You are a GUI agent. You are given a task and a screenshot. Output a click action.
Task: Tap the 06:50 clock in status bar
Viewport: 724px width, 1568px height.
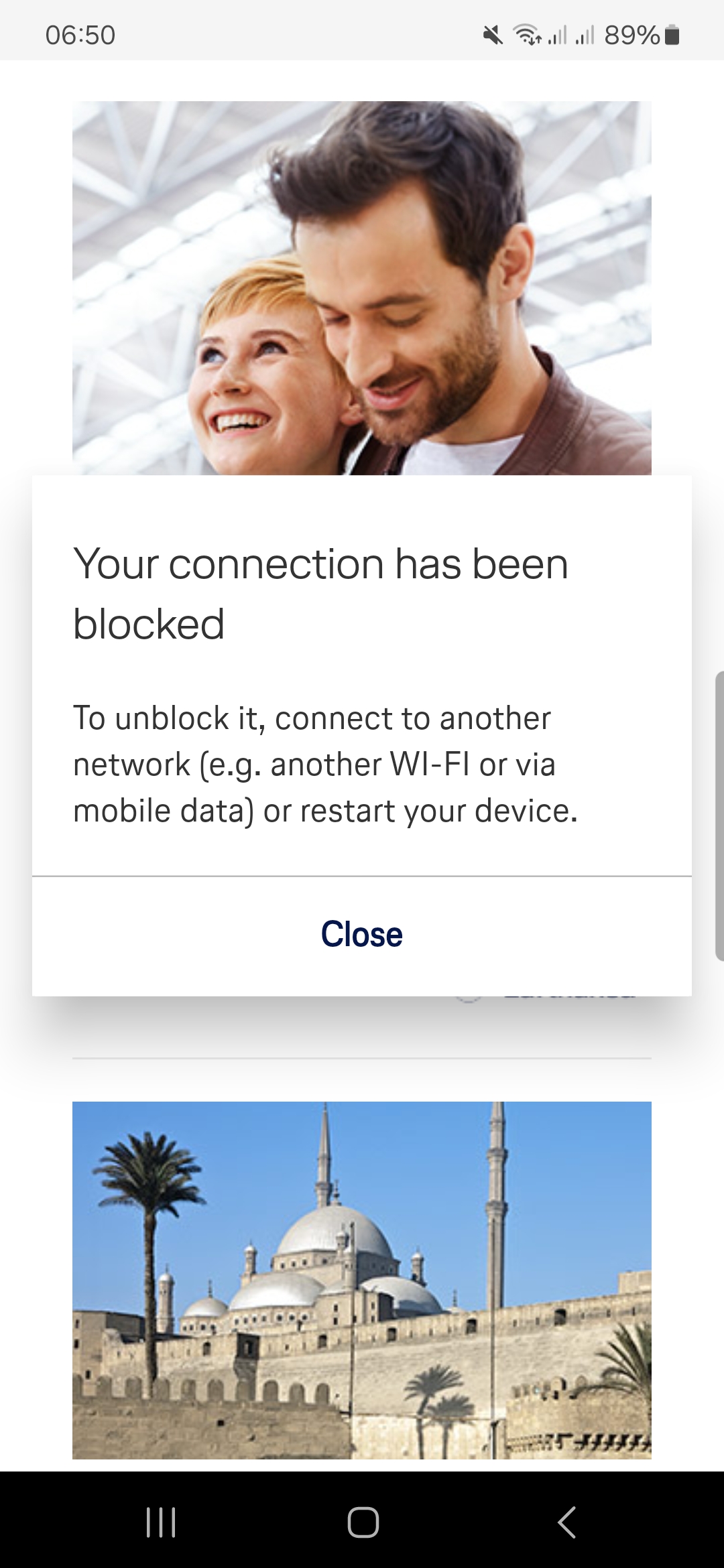pyautogui.click(x=80, y=36)
